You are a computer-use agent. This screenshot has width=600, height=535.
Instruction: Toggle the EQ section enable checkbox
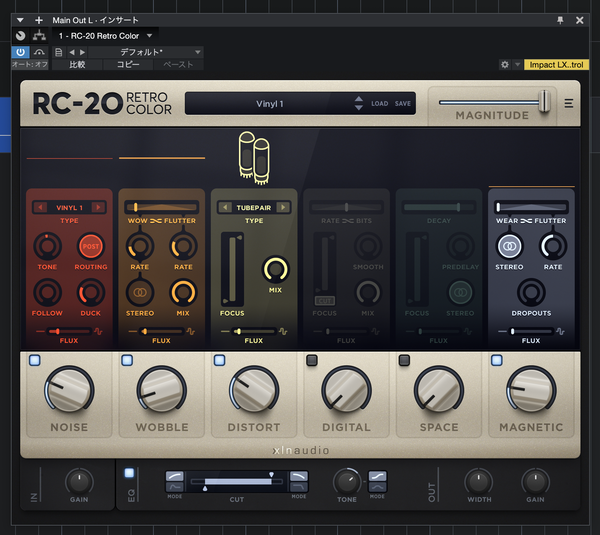coord(129,473)
